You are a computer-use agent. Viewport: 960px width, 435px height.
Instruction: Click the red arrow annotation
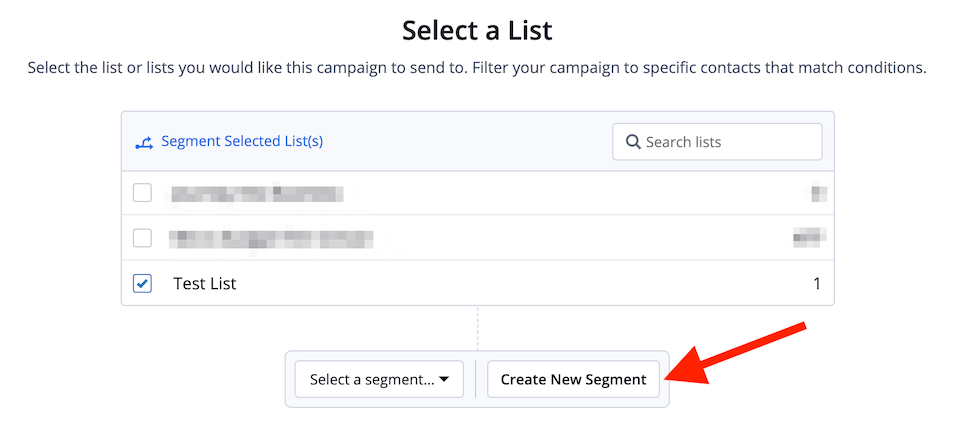pyautogui.click(x=738, y=354)
